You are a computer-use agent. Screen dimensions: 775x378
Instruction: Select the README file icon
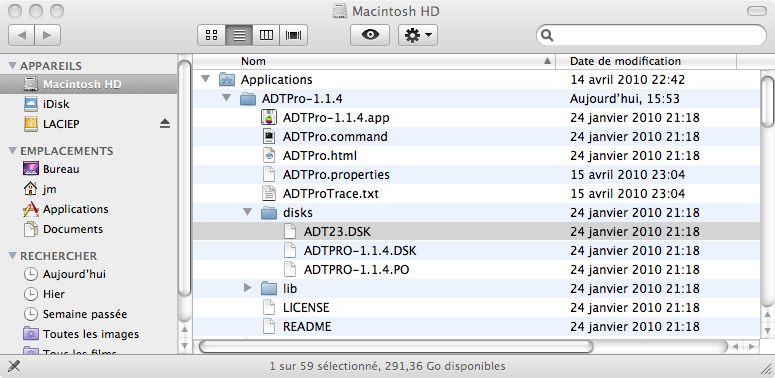[268, 326]
